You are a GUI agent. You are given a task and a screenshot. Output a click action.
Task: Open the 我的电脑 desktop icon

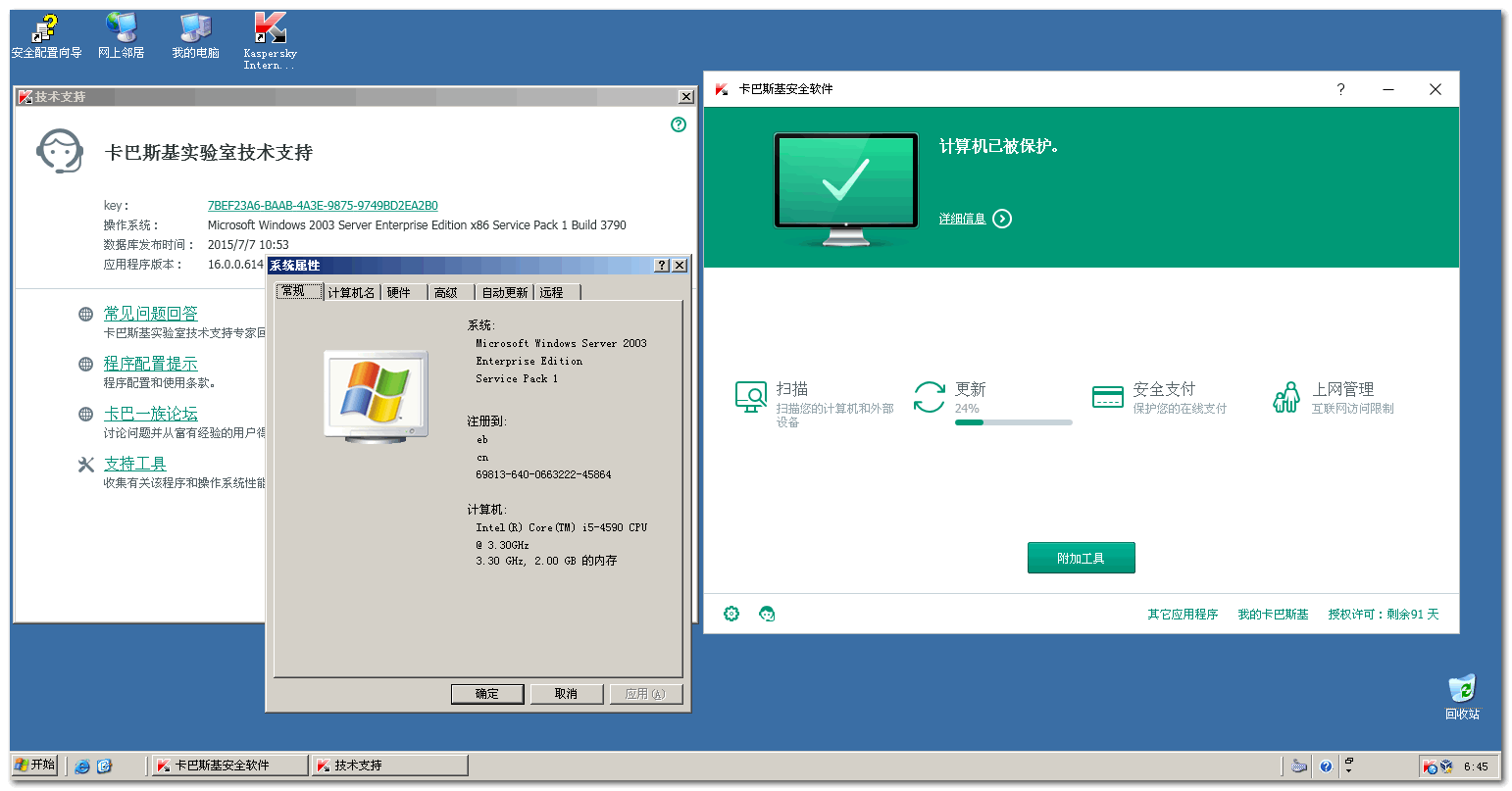[x=195, y=36]
